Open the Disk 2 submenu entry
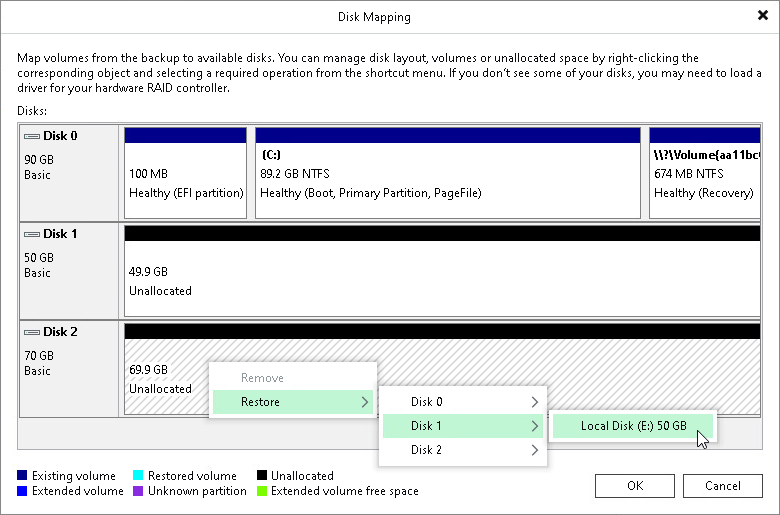Viewport: 780px width, 515px height. click(x=463, y=450)
